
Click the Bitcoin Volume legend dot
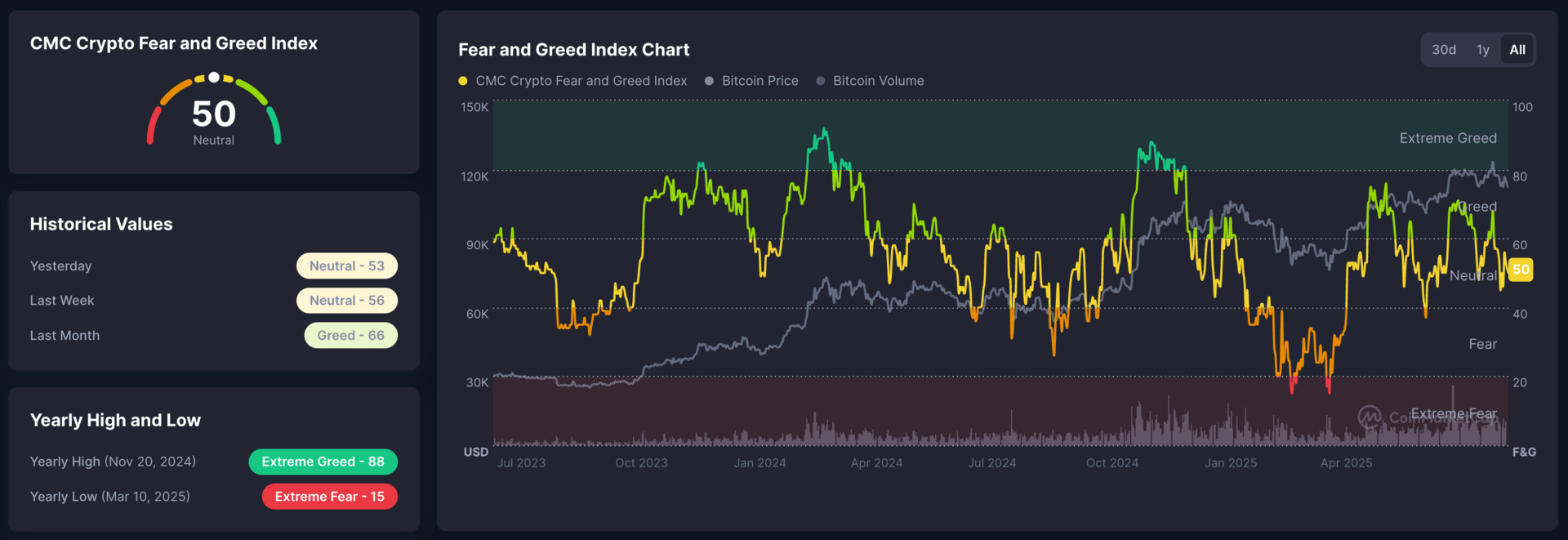point(821,81)
